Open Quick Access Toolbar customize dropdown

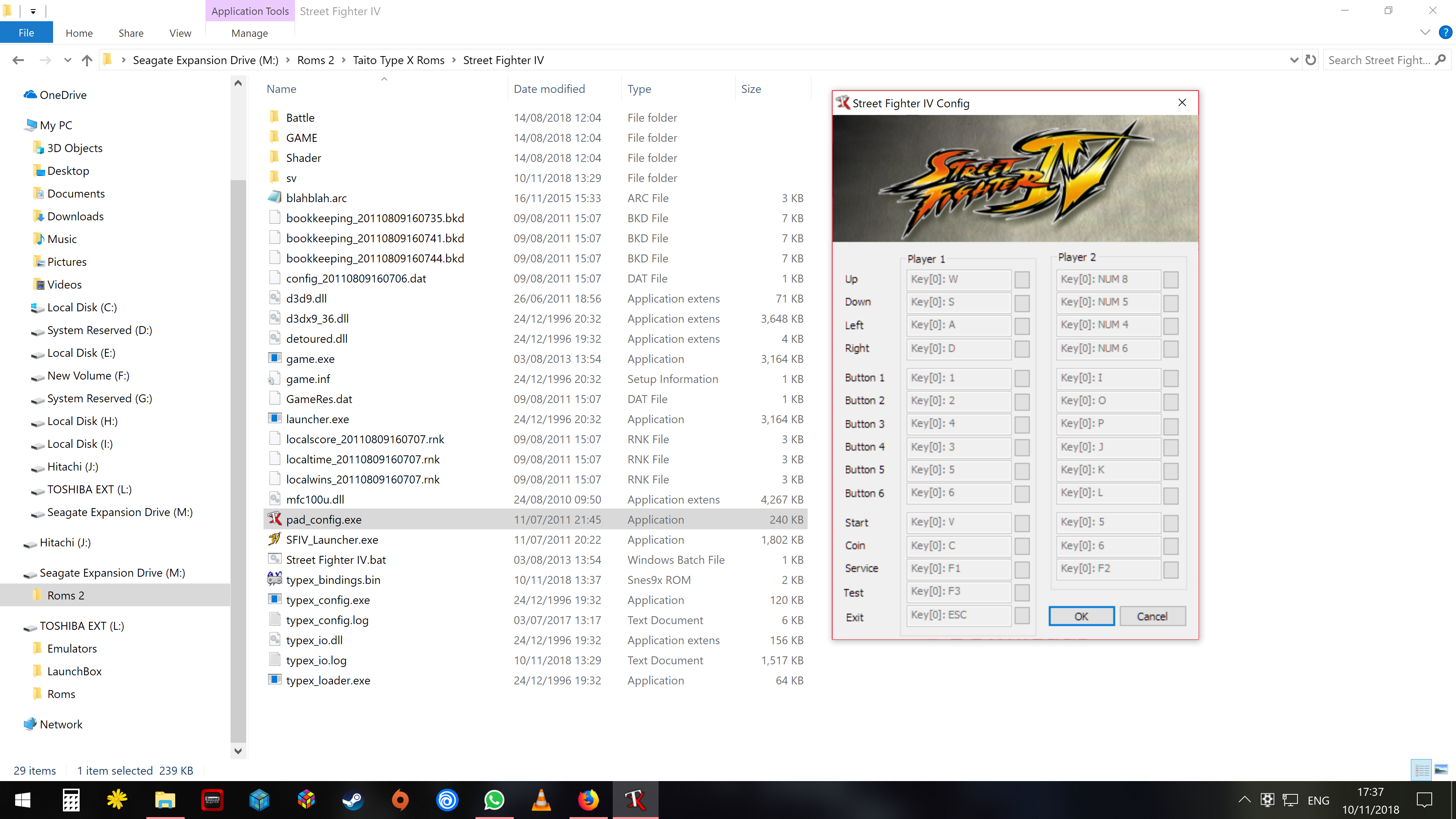pyautogui.click(x=33, y=11)
